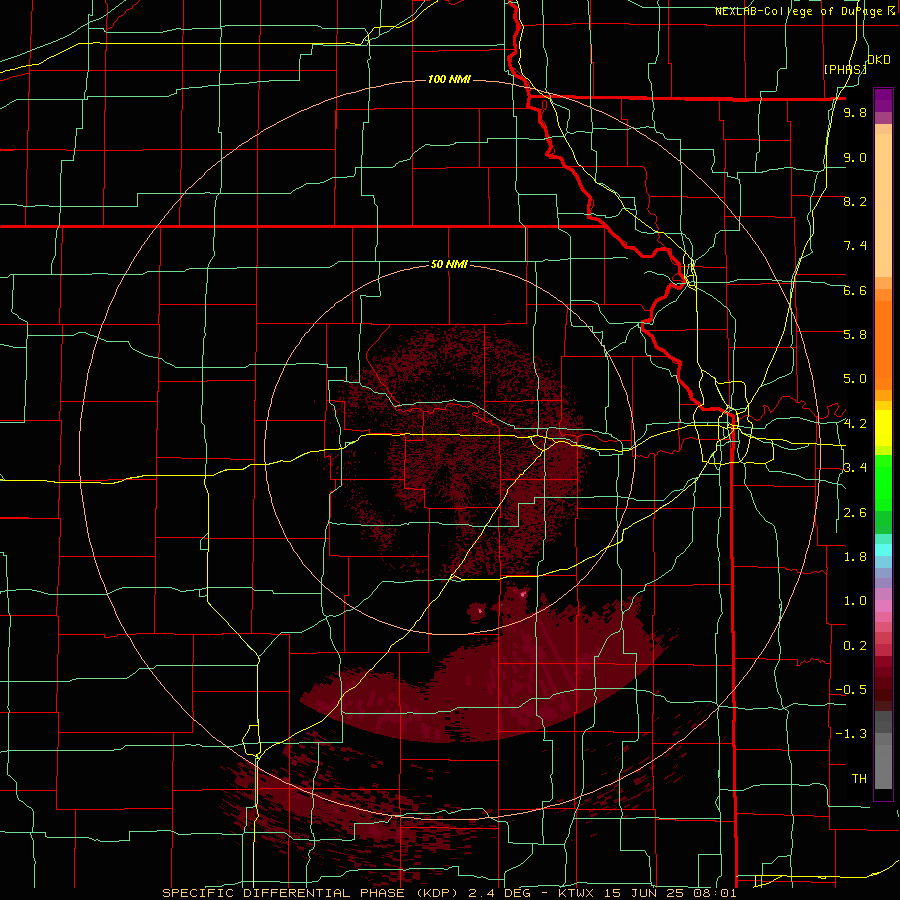Click the 5.0 scale value
The image size is (900, 900).
coord(855,379)
